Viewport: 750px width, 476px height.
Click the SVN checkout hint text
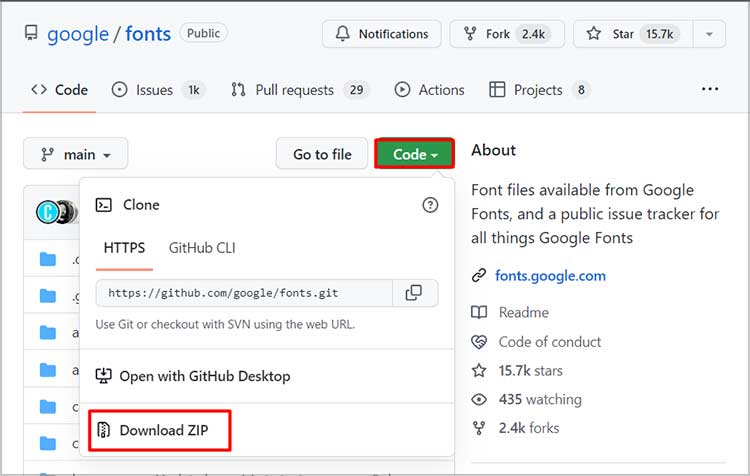coord(225,324)
